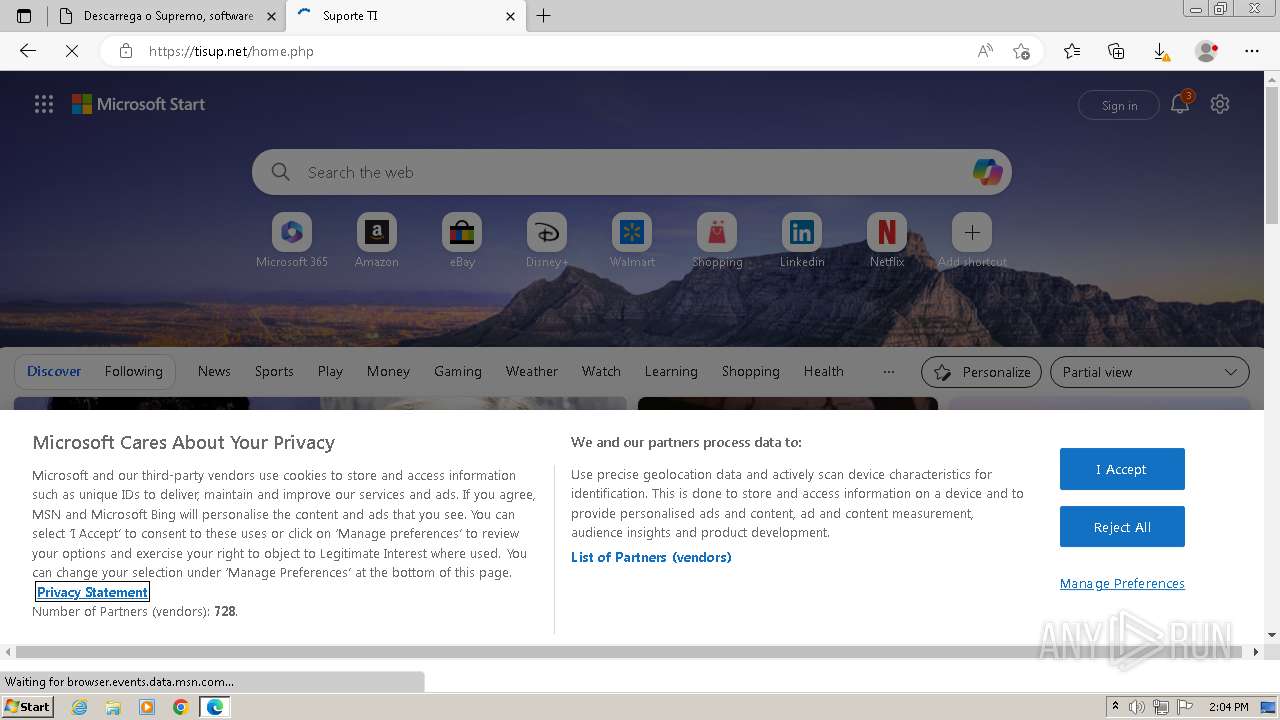Open Microsoft 365 shortcut
This screenshot has height=720, width=1280.
[x=292, y=232]
